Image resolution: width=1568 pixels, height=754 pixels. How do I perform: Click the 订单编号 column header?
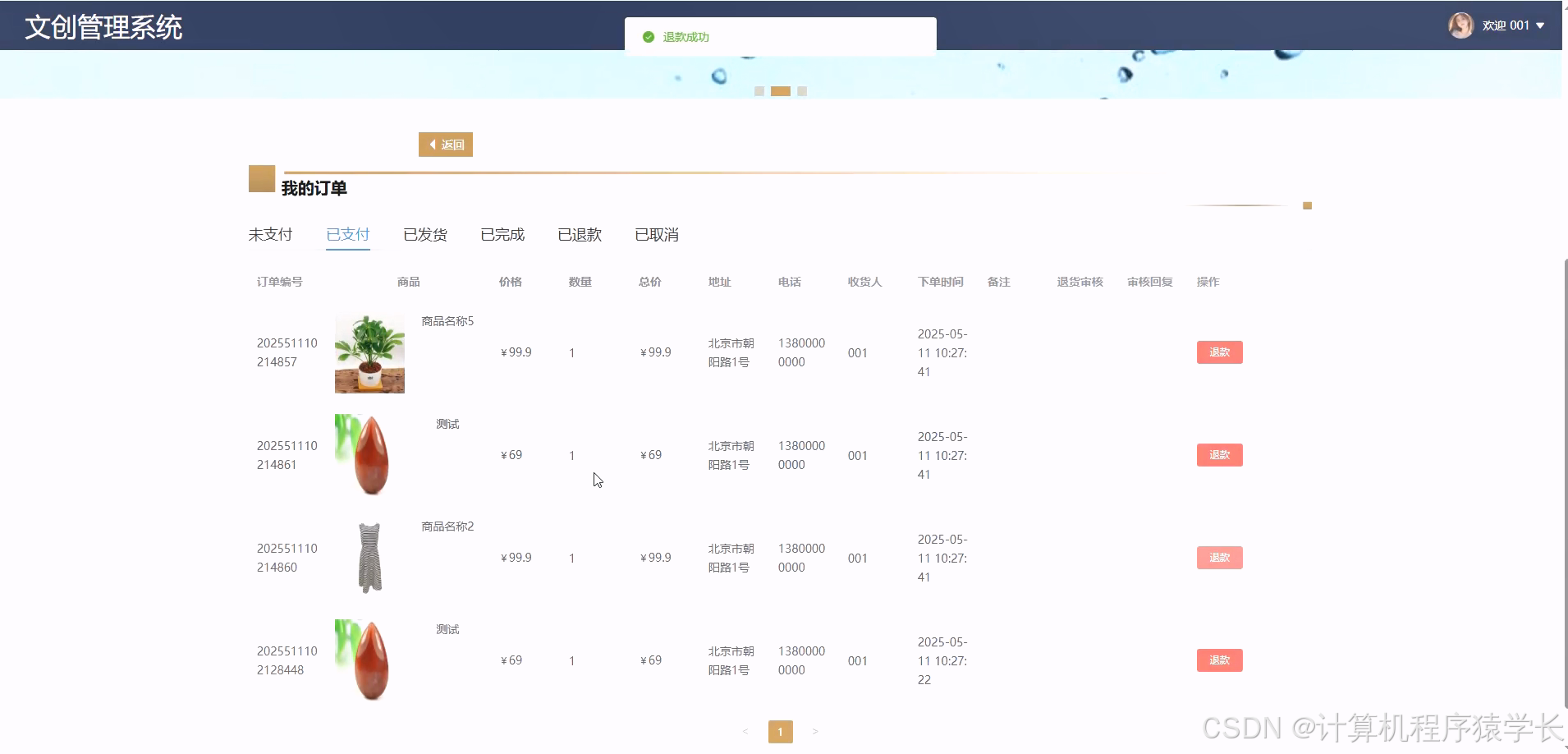pos(280,282)
